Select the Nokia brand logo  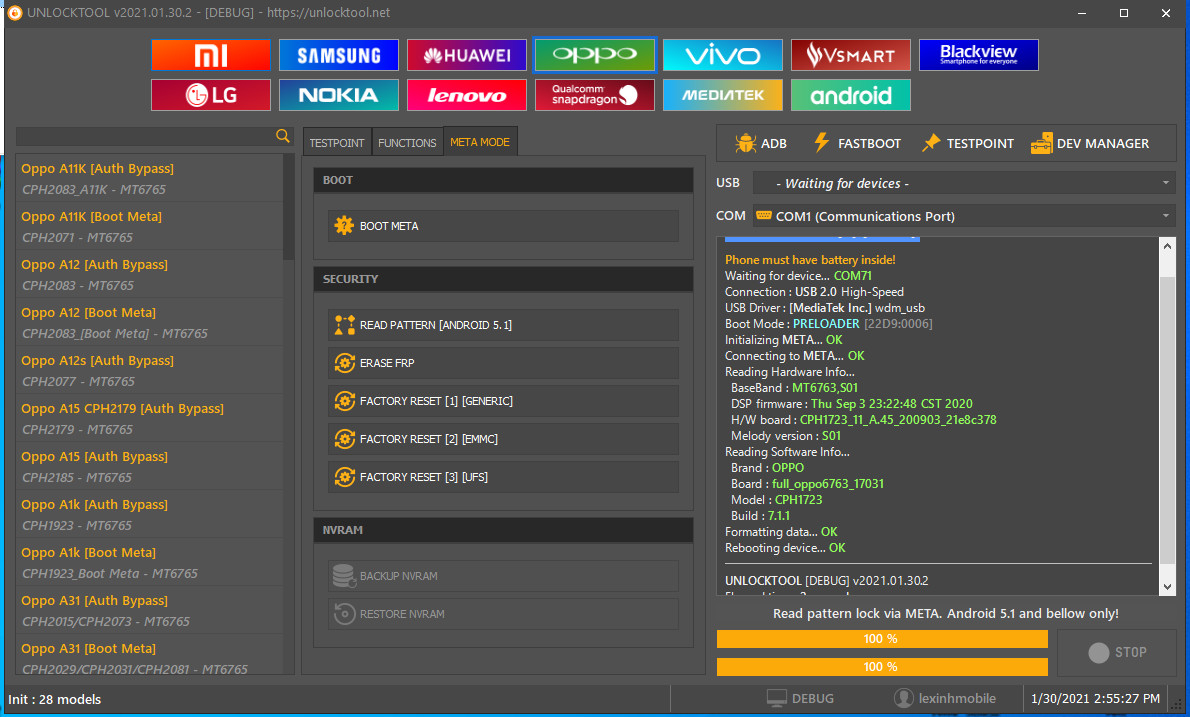pyautogui.click(x=338, y=95)
